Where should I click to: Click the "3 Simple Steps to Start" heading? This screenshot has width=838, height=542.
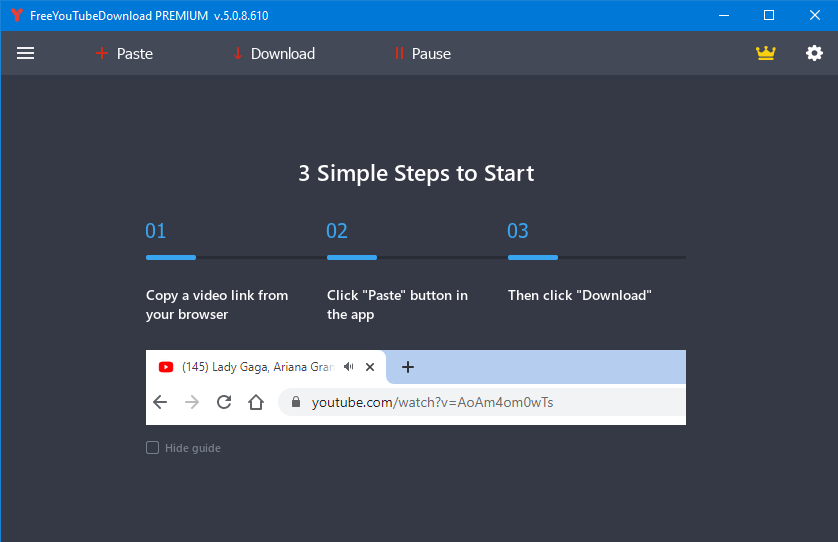[416, 173]
